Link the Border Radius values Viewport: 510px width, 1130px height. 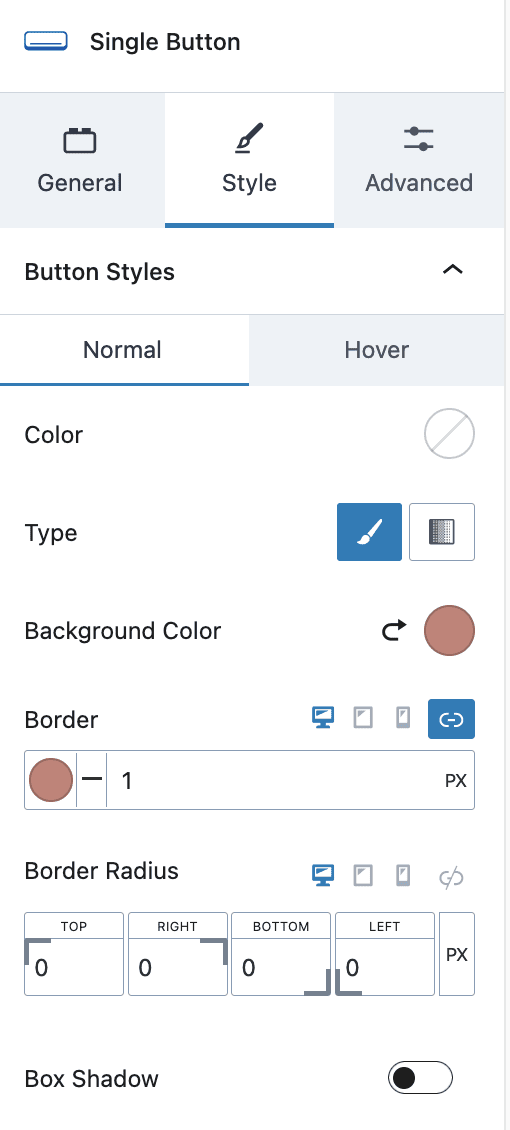(451, 877)
